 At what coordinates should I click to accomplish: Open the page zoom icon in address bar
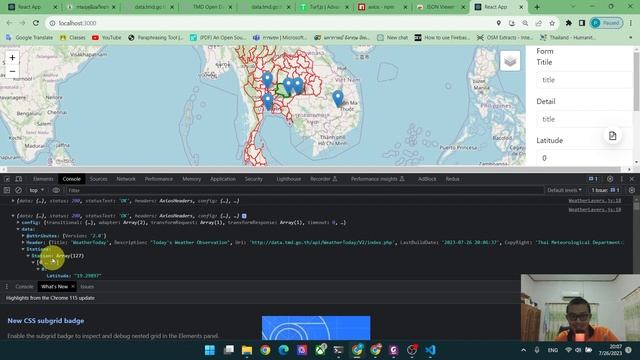tap(525, 23)
